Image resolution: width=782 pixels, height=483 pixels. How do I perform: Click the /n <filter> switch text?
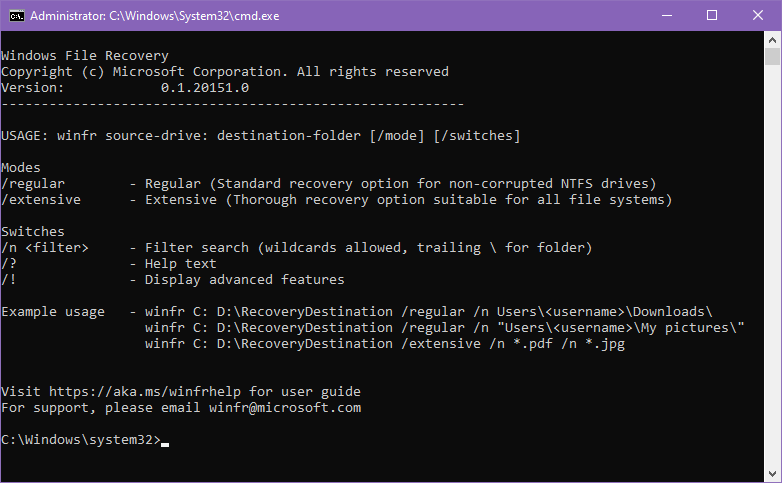45,248
